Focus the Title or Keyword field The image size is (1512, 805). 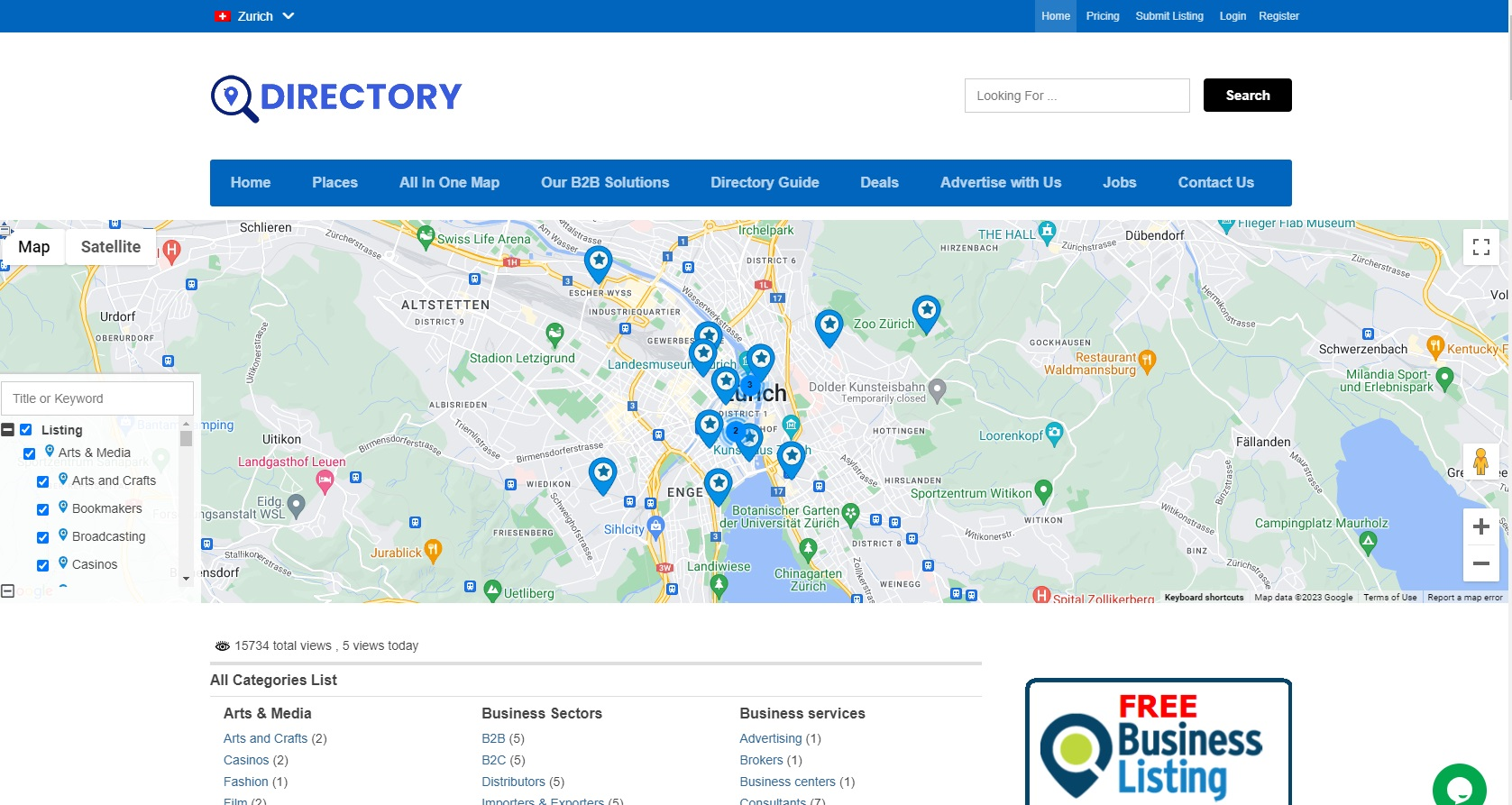pos(97,398)
